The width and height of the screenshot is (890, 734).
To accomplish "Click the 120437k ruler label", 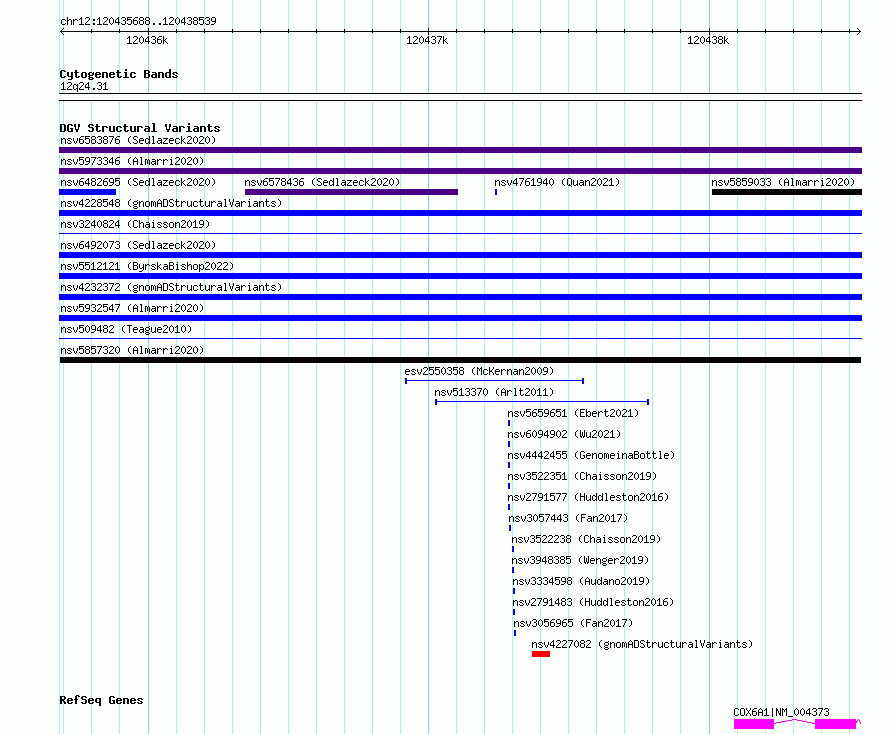I will [427, 40].
